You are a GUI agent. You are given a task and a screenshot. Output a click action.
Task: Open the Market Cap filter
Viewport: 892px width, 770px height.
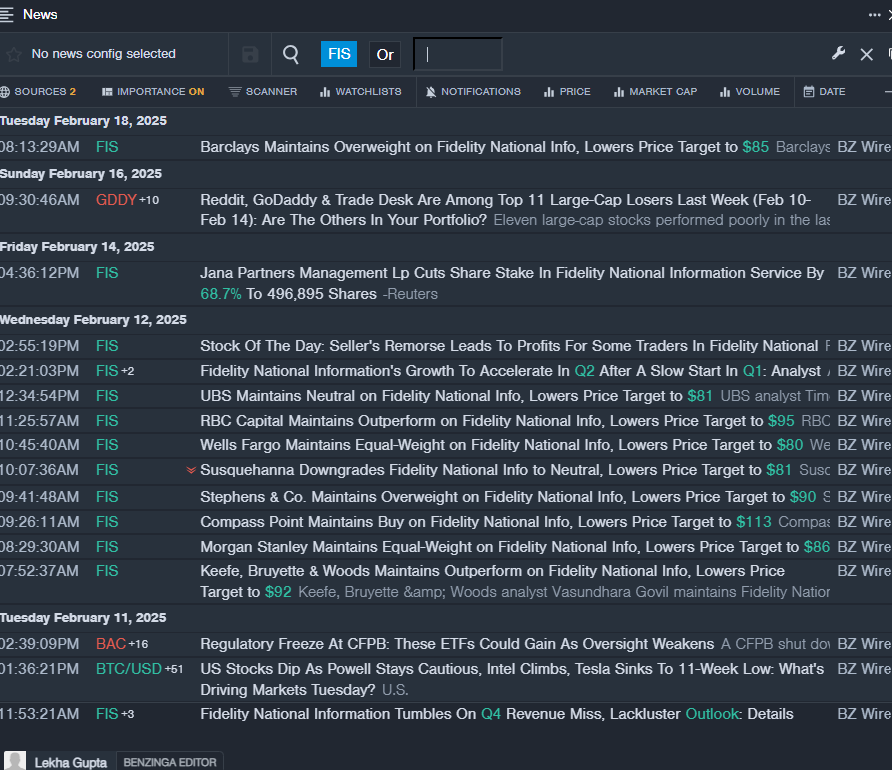654,92
